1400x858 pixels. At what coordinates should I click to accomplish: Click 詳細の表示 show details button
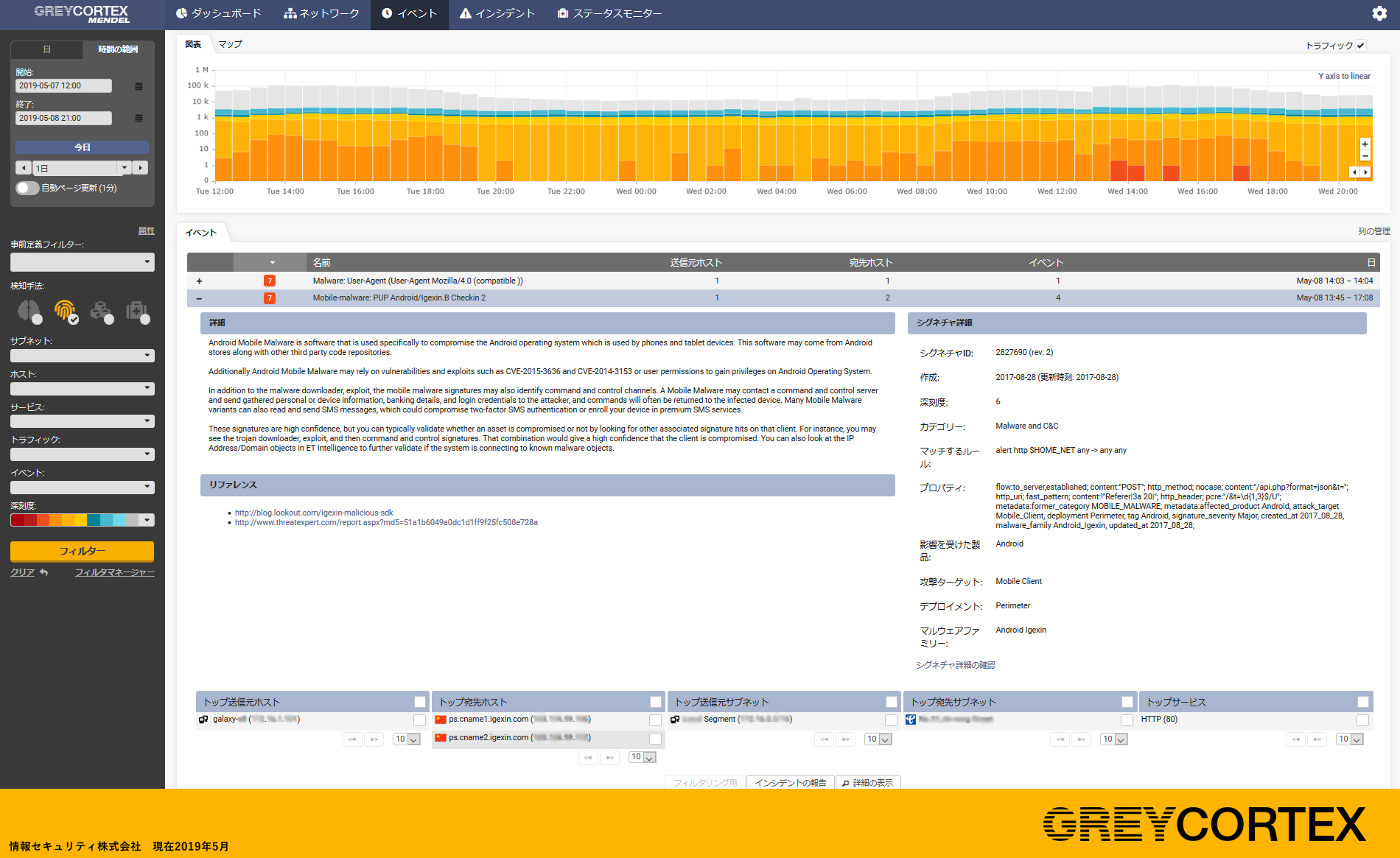pyautogui.click(x=868, y=782)
